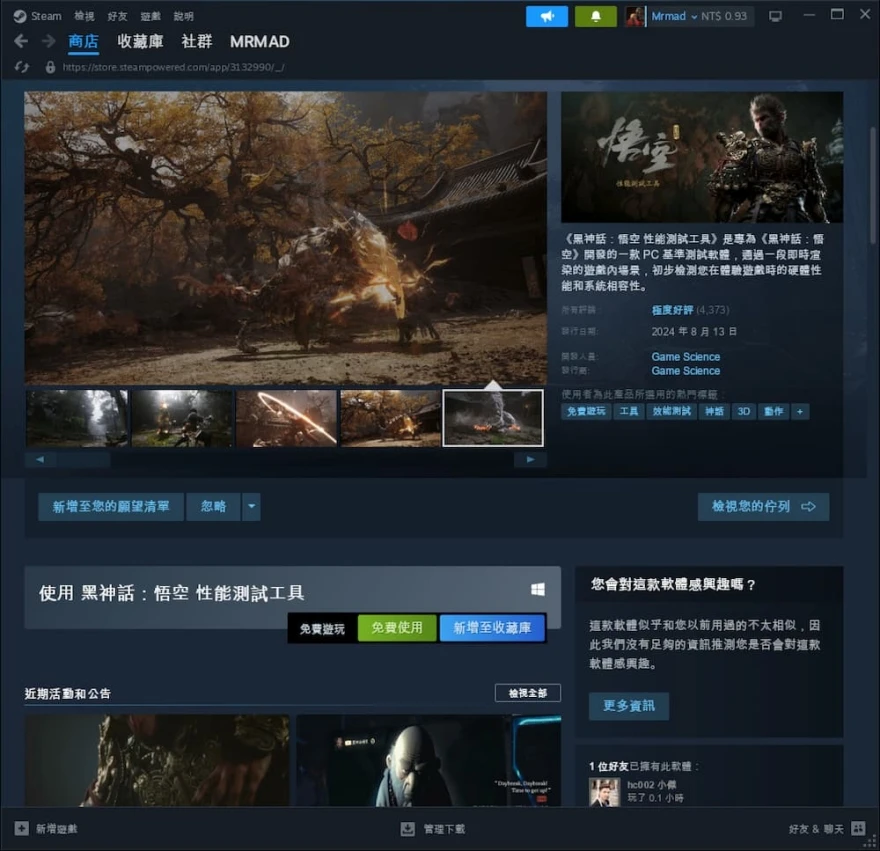
Task: Click the forward navigation arrow
Action: pos(48,41)
